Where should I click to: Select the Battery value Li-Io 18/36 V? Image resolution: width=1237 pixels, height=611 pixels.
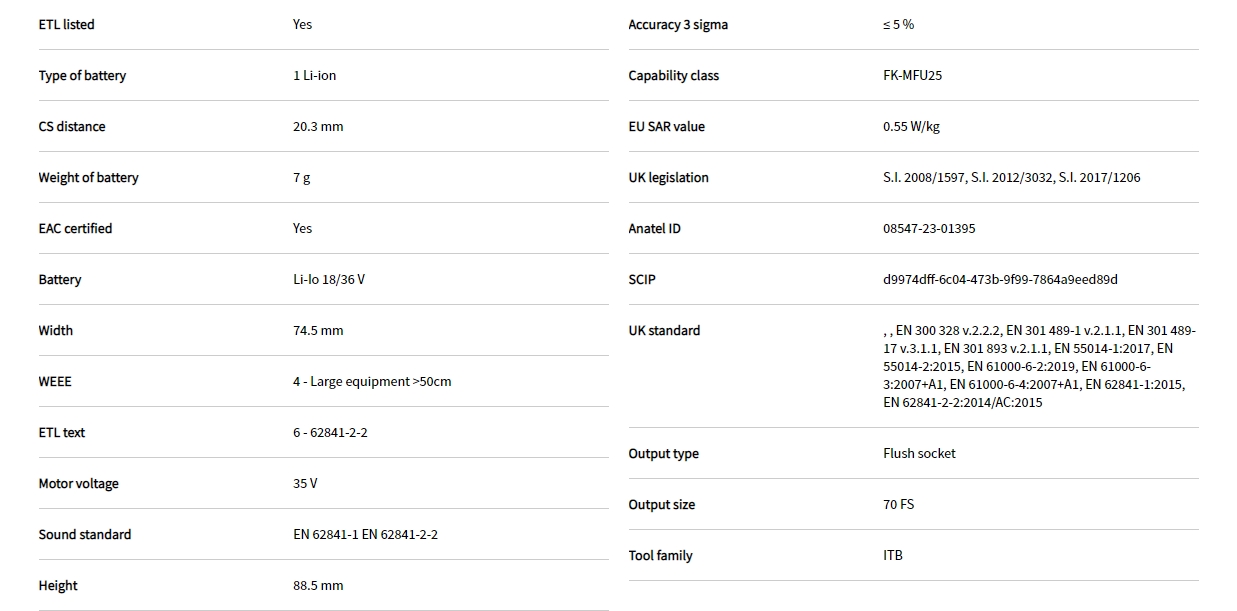coord(329,280)
